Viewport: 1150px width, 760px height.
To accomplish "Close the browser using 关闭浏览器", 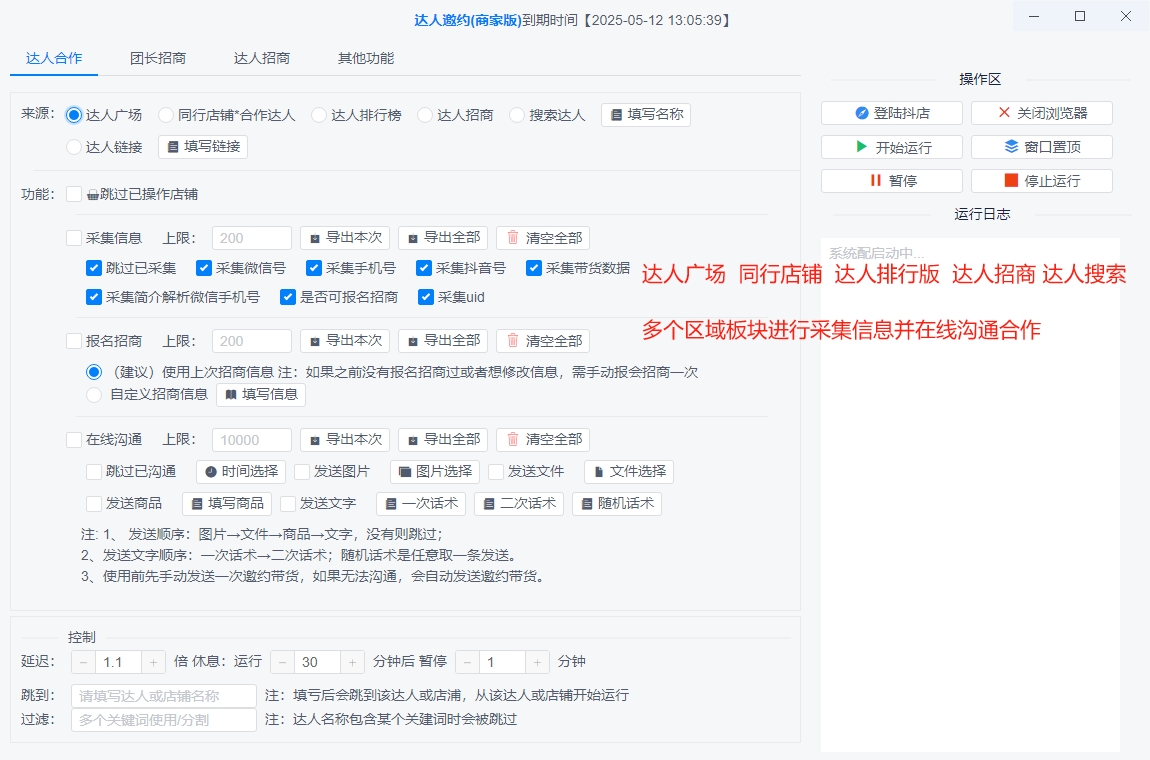I will [x=1041, y=112].
